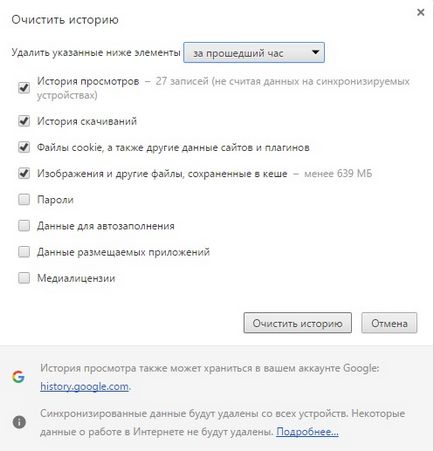This screenshot has width=434, height=451.
Task: Click the Отмена button
Action: click(x=389, y=323)
